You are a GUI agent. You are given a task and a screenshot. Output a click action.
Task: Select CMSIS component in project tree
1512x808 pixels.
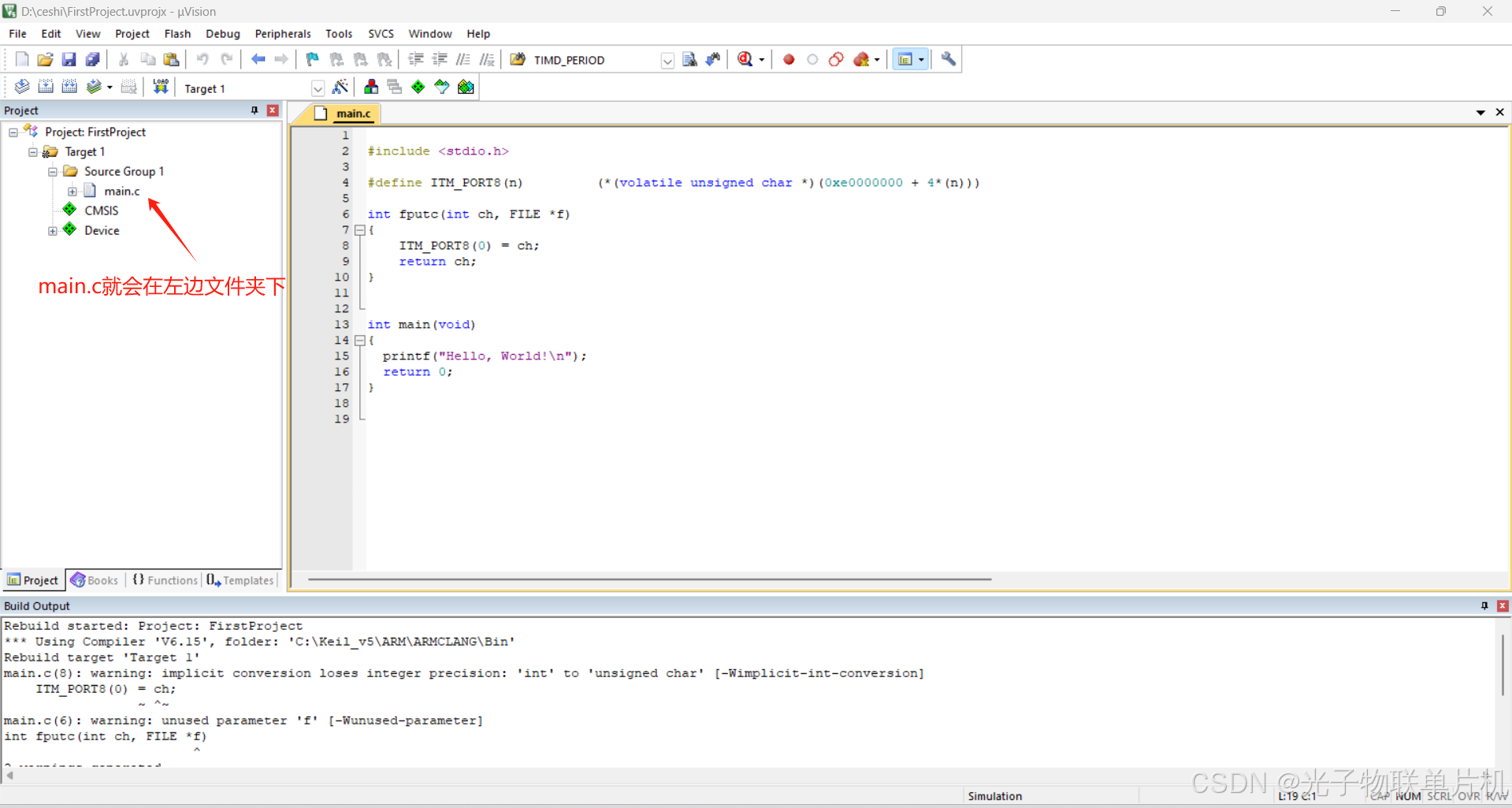[101, 210]
